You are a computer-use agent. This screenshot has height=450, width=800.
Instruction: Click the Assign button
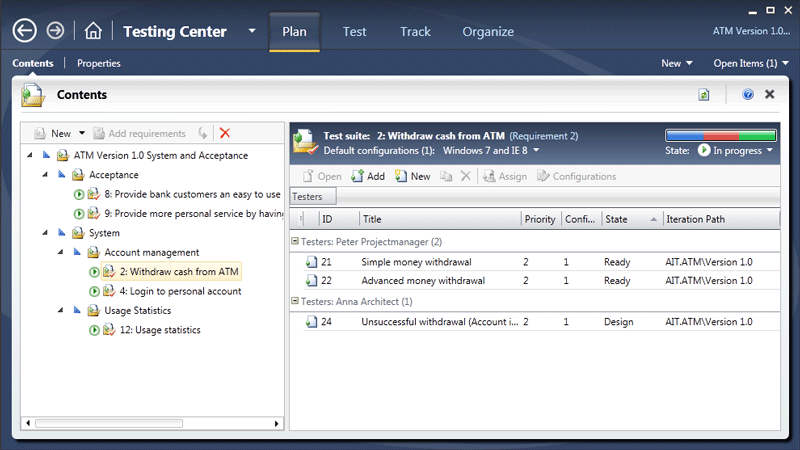pos(505,176)
